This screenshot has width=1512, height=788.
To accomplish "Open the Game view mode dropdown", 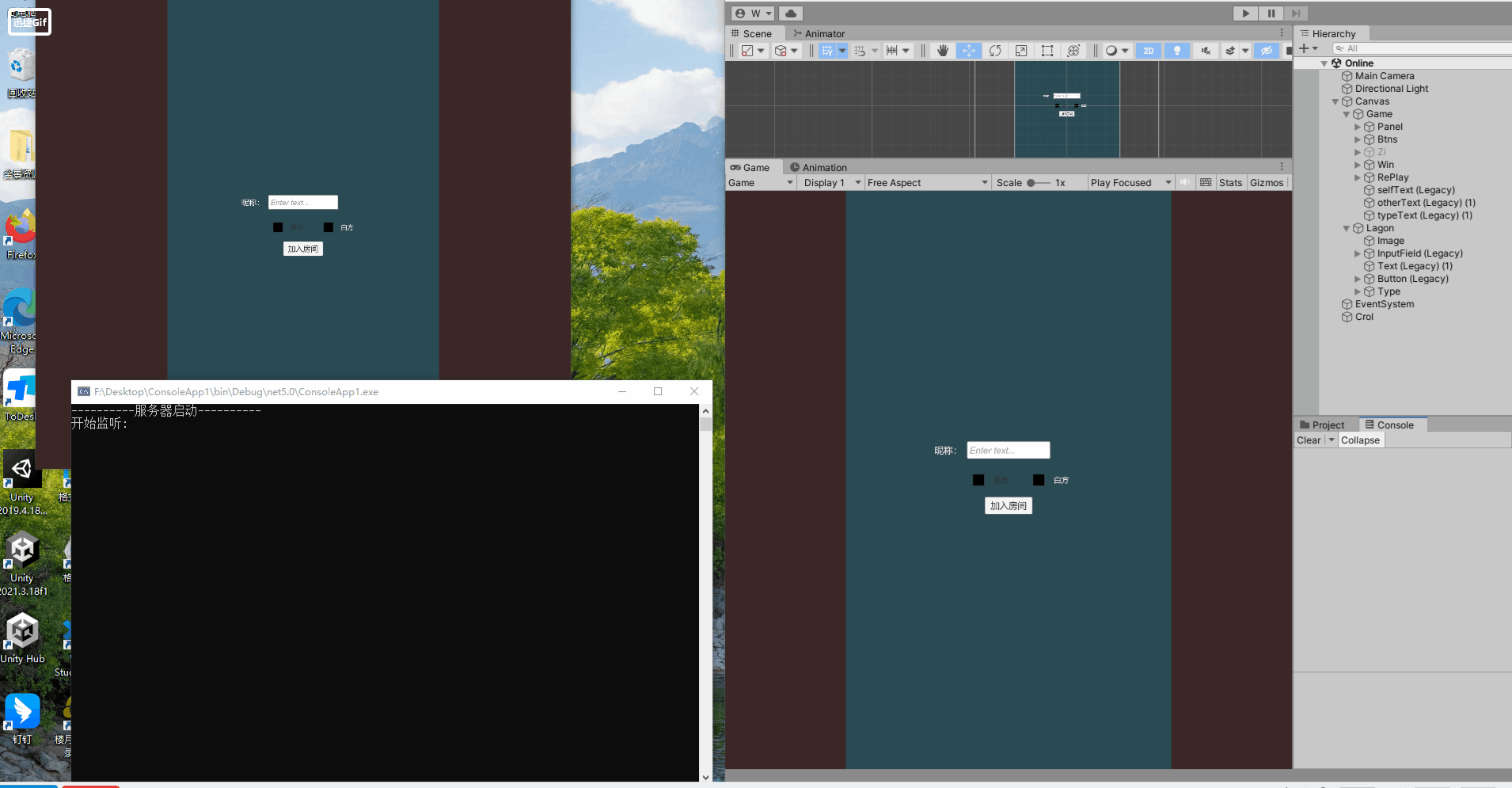I will point(761,183).
